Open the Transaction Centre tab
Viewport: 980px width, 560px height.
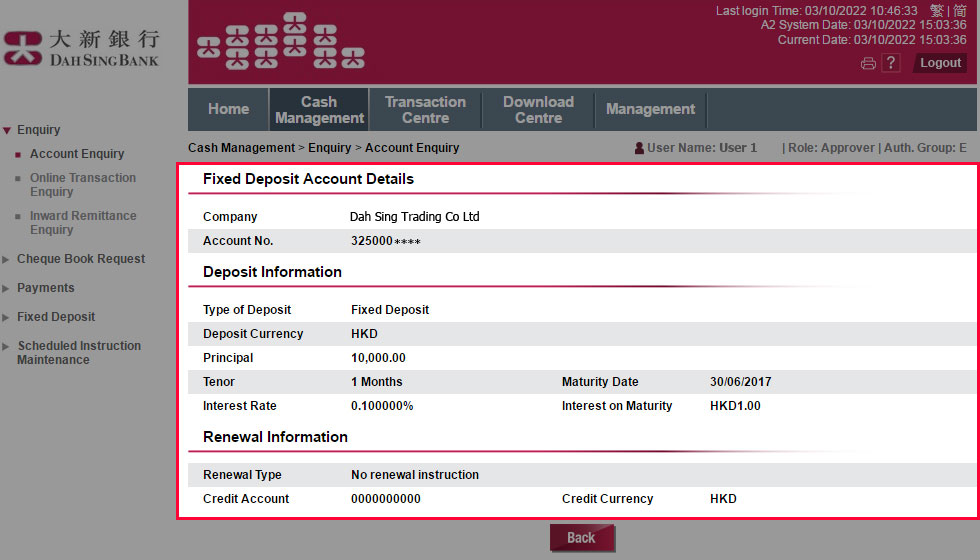[x=426, y=109]
